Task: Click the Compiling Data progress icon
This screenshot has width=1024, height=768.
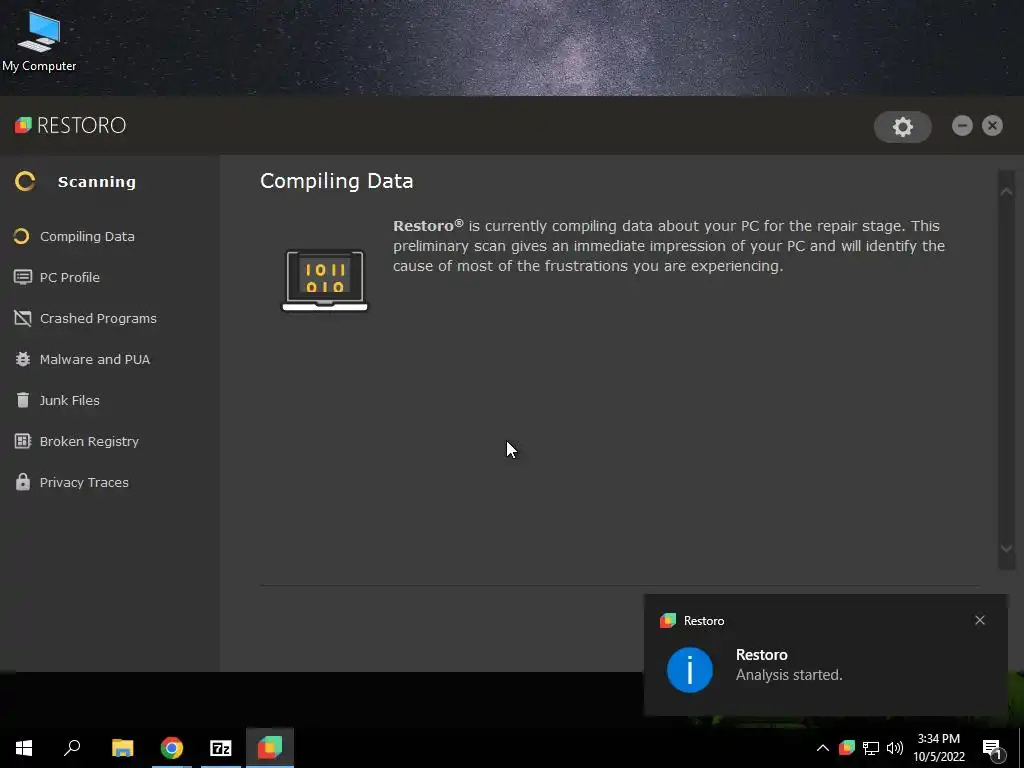Action: coord(22,236)
